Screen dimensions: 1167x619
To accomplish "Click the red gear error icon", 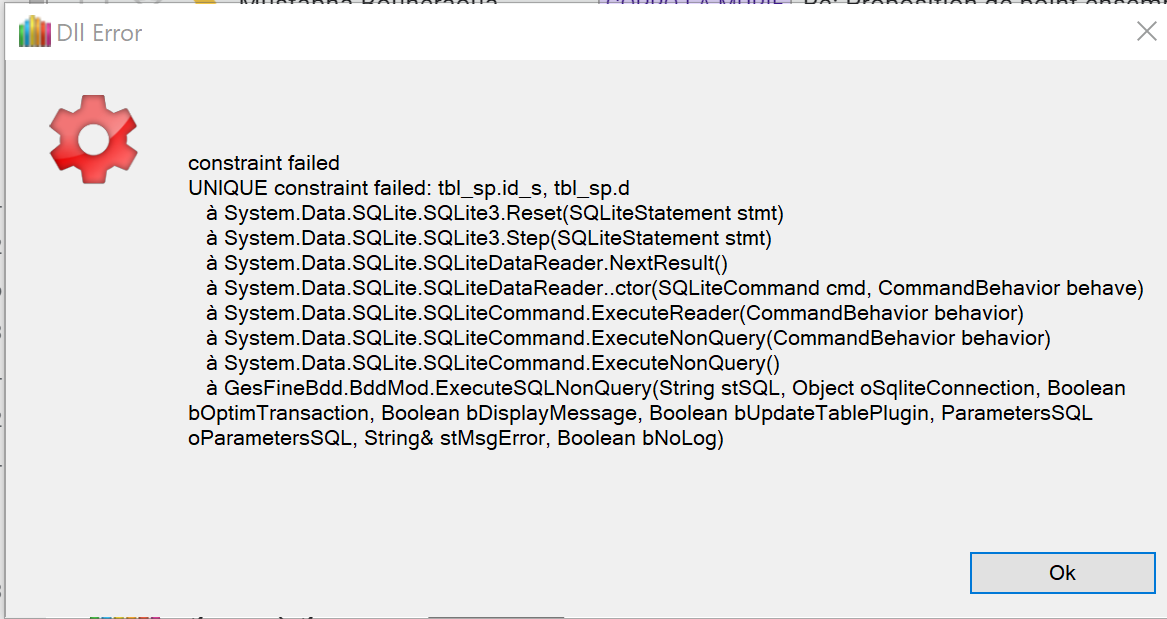I will (93, 139).
